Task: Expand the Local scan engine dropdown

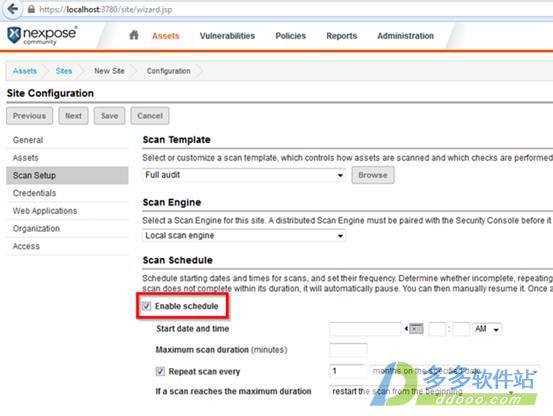Action: click(x=244, y=235)
